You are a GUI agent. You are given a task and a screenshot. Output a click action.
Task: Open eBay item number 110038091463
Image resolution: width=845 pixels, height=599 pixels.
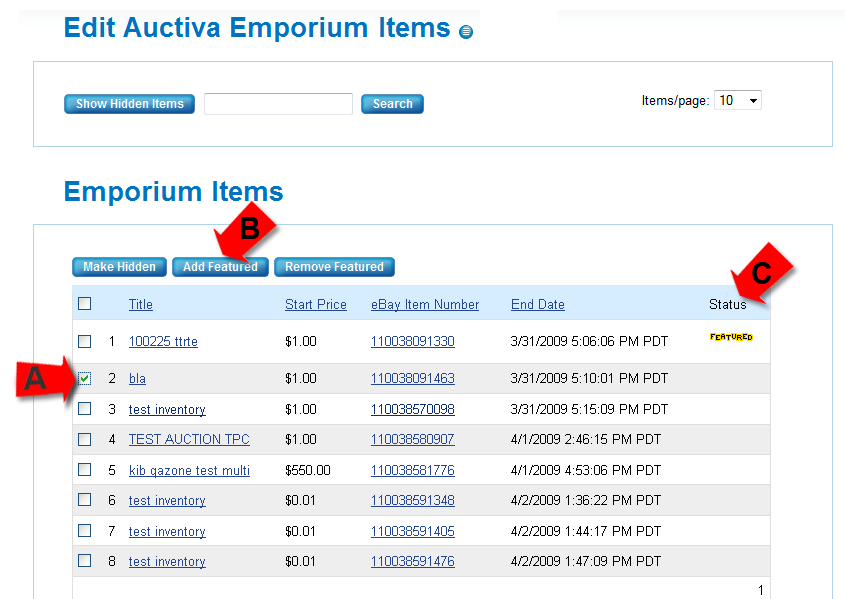pos(413,379)
